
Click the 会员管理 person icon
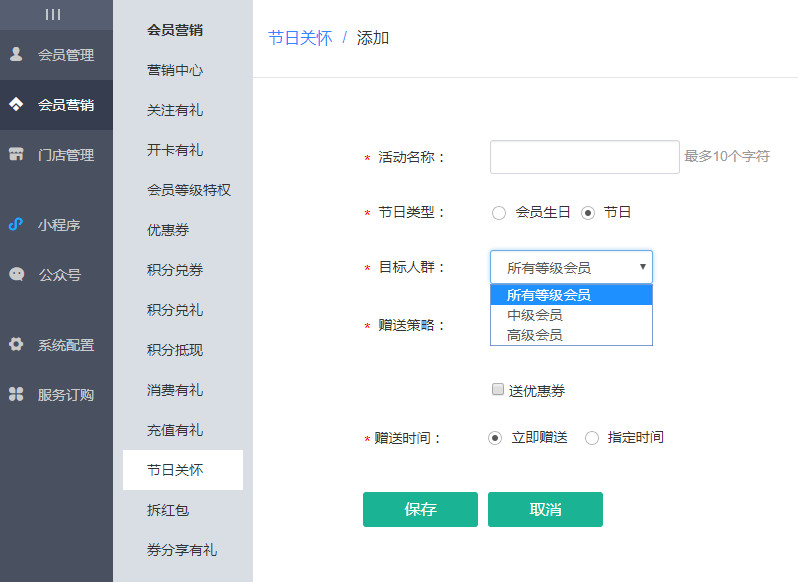click(x=16, y=55)
